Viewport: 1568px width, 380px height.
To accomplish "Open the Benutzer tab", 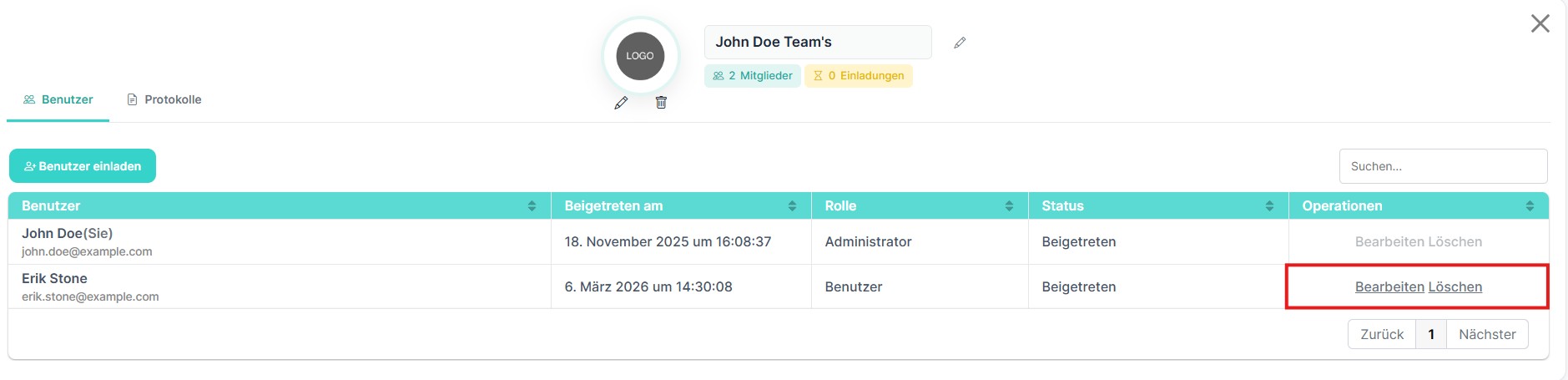I will click(x=58, y=99).
